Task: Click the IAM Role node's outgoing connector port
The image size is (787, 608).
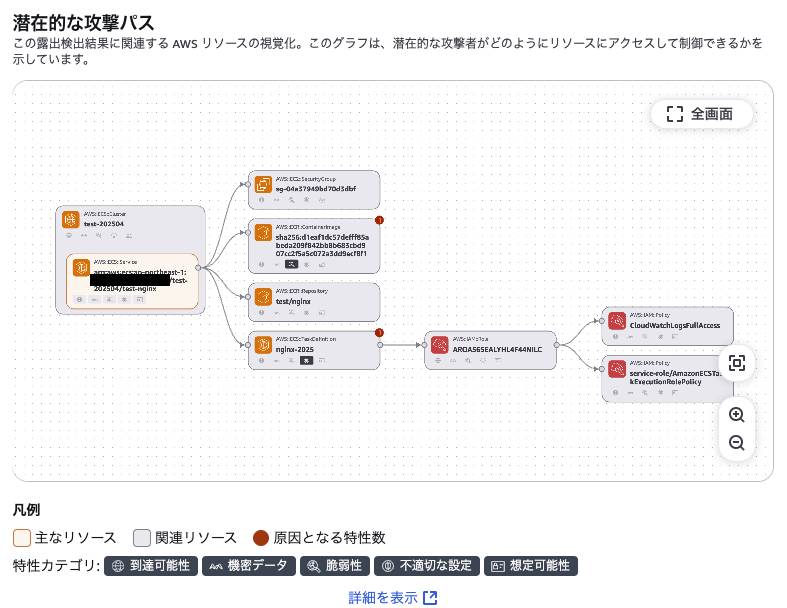Action: [x=557, y=345]
